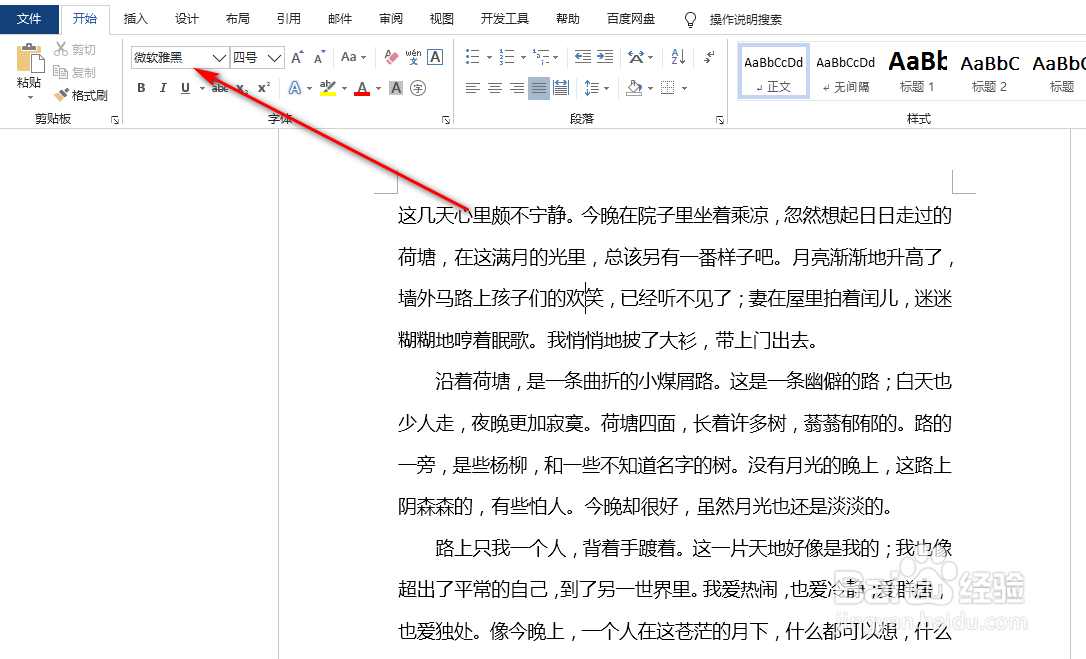The height and width of the screenshot is (659, 1086).
Task: Open the Change Case (Aa) dropdown
Action: click(x=353, y=57)
